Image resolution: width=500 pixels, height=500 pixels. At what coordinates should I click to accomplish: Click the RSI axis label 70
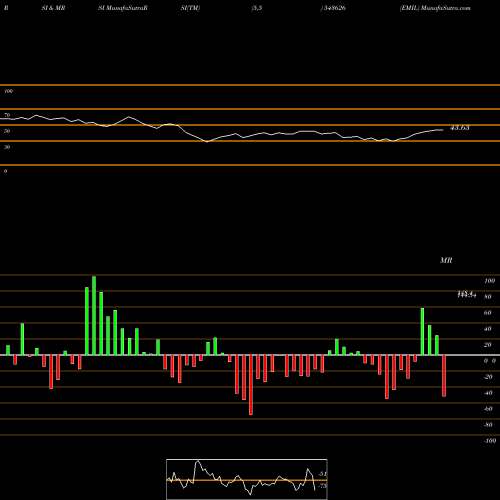click(x=7, y=115)
